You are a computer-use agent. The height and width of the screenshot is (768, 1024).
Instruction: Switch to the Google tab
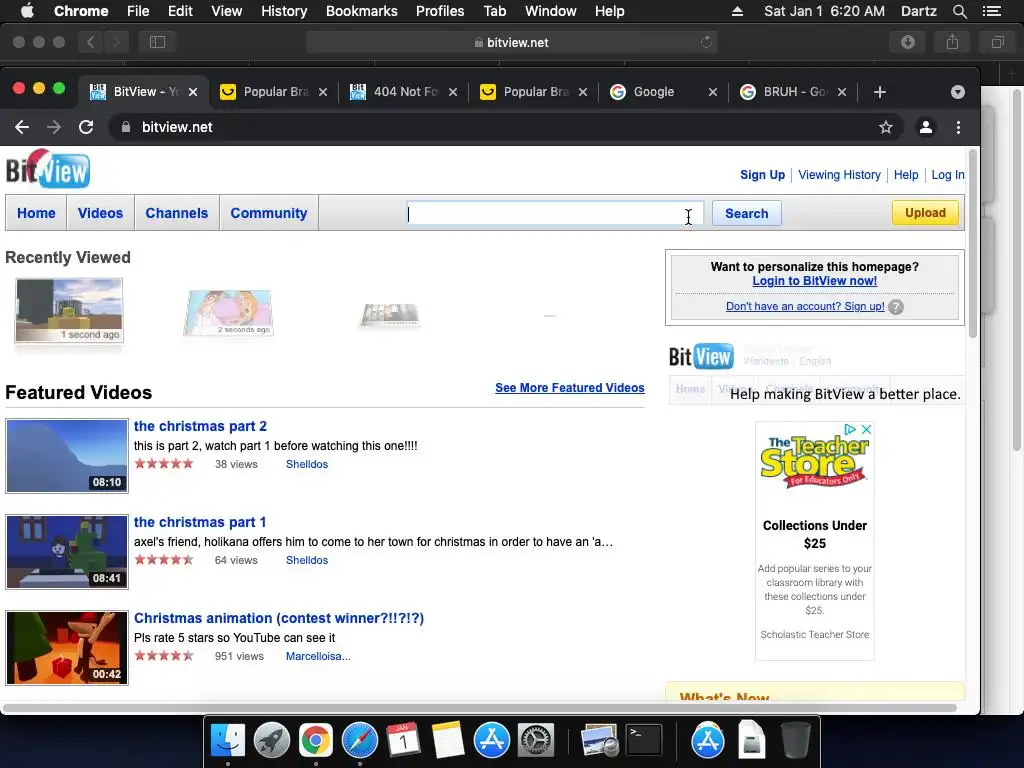[x=663, y=92]
